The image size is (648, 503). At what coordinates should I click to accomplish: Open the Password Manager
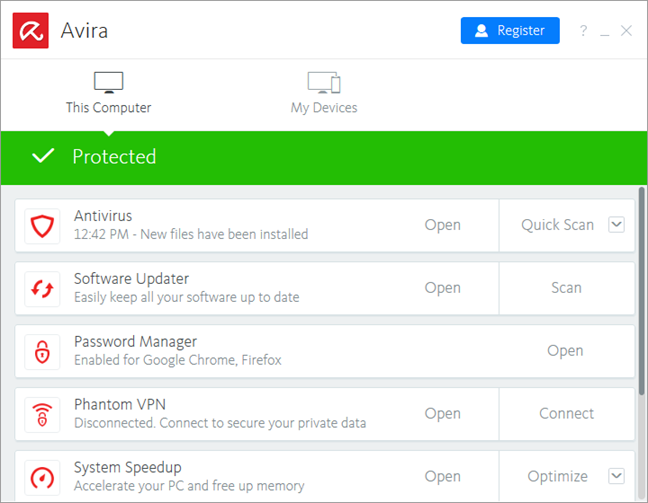point(565,351)
